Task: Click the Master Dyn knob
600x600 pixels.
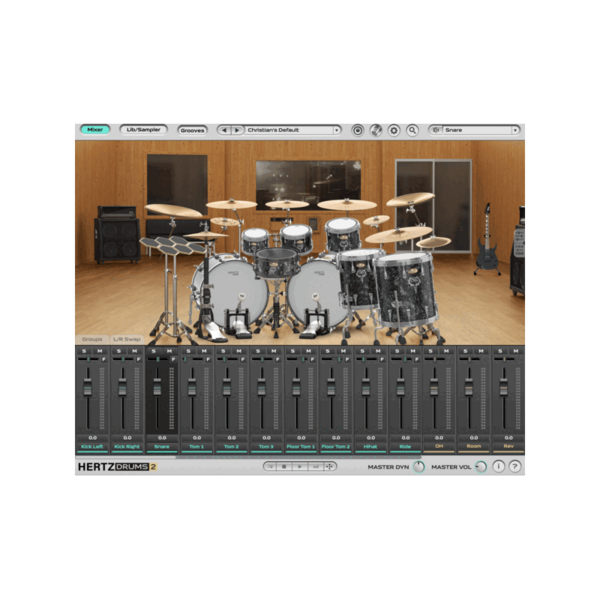Action: pyautogui.click(x=419, y=467)
